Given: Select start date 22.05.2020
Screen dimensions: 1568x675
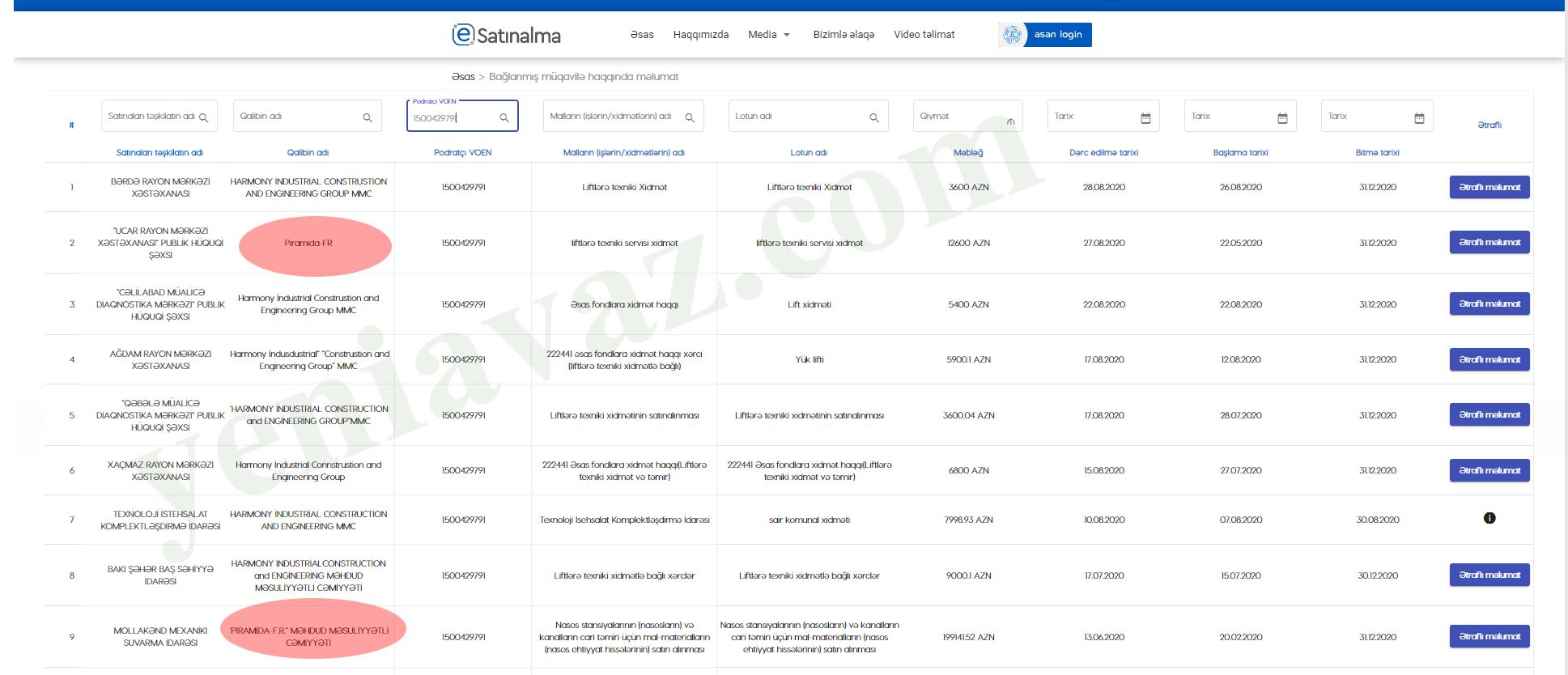Looking at the screenshot, I should pos(1240,243).
